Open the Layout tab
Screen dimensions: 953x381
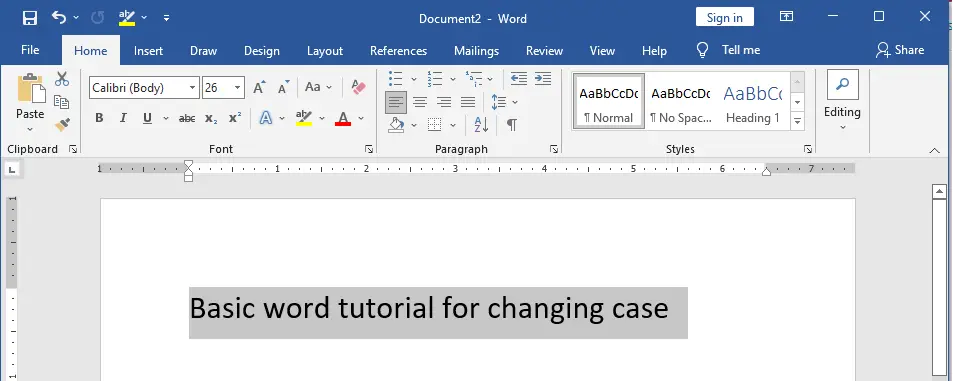click(x=325, y=51)
